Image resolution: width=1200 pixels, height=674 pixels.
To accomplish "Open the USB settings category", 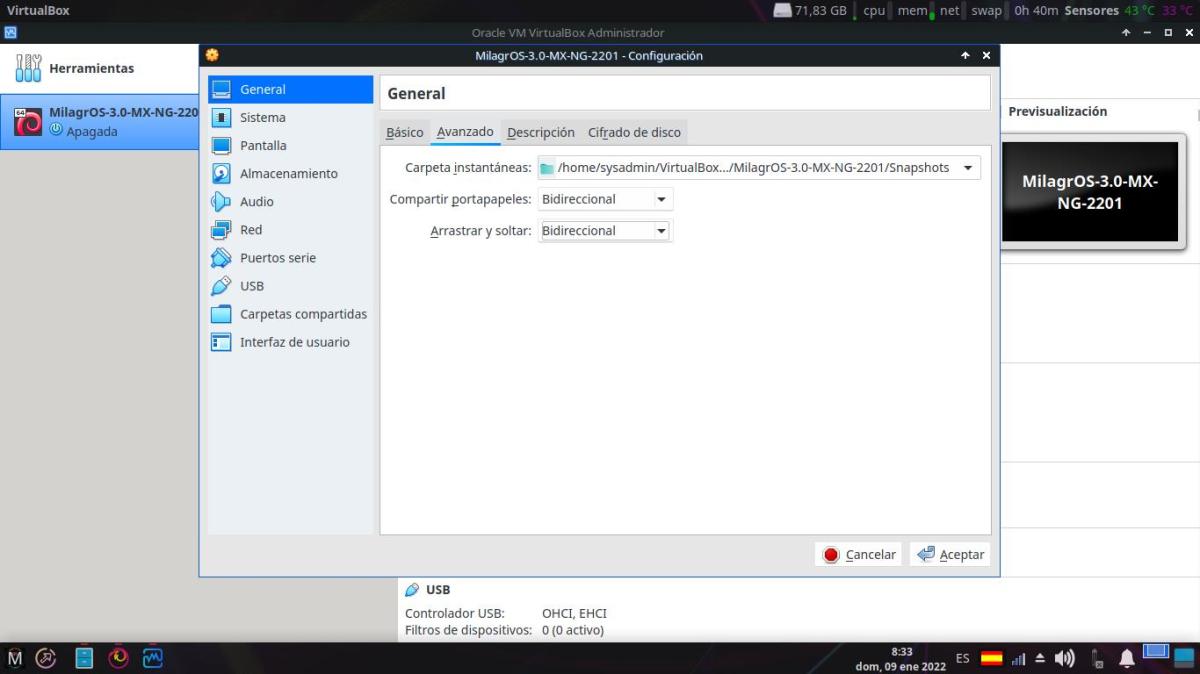I will click(251, 286).
